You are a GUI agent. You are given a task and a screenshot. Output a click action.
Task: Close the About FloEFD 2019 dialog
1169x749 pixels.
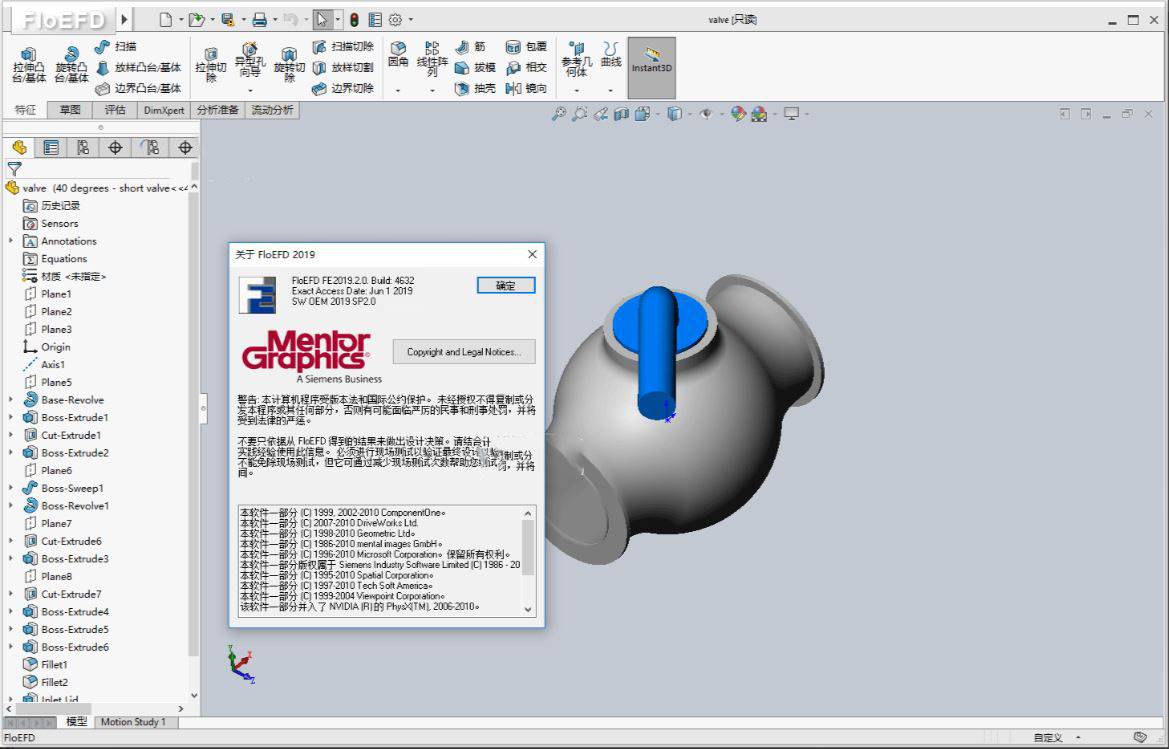click(532, 254)
